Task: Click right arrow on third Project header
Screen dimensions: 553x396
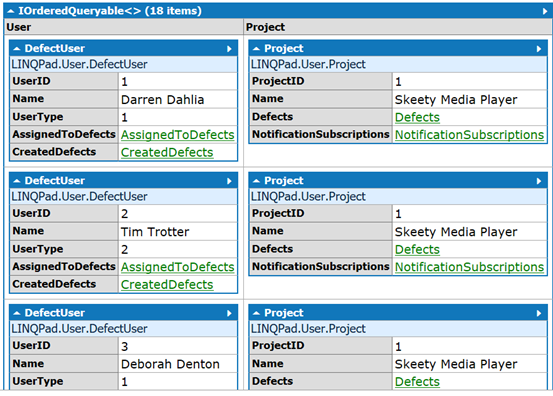Action: coord(539,313)
